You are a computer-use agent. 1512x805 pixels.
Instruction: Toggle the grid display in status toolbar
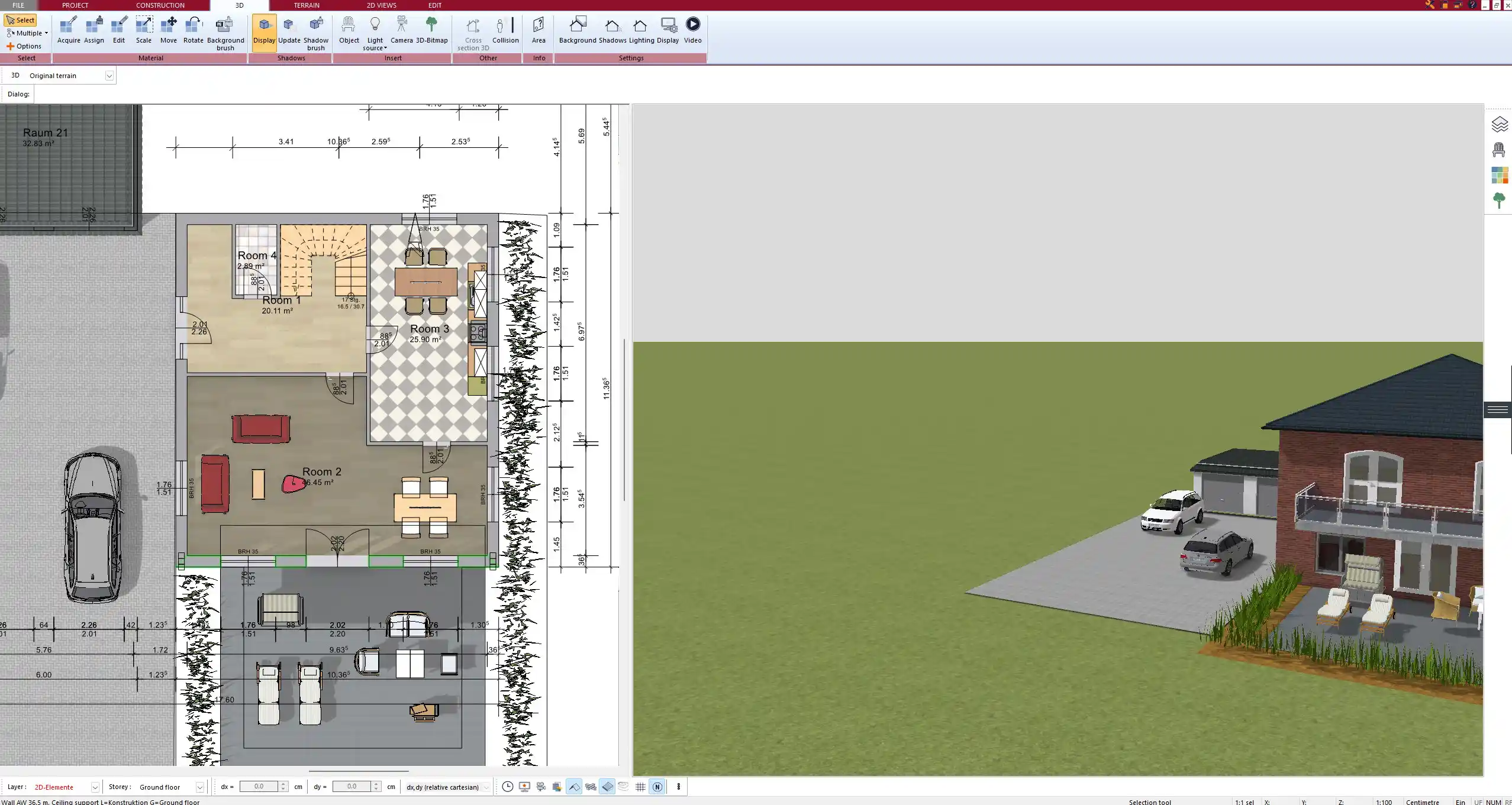[x=640, y=787]
